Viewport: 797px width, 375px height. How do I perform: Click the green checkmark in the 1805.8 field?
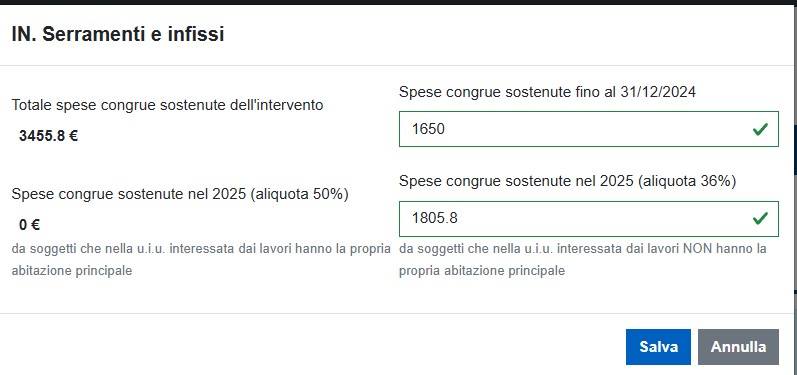(760, 218)
